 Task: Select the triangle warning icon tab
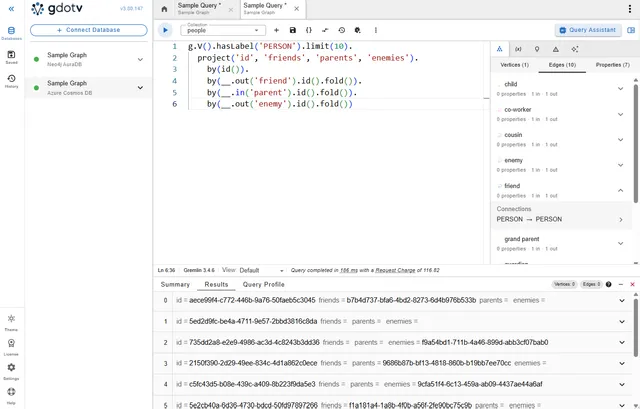pyautogui.click(x=556, y=49)
